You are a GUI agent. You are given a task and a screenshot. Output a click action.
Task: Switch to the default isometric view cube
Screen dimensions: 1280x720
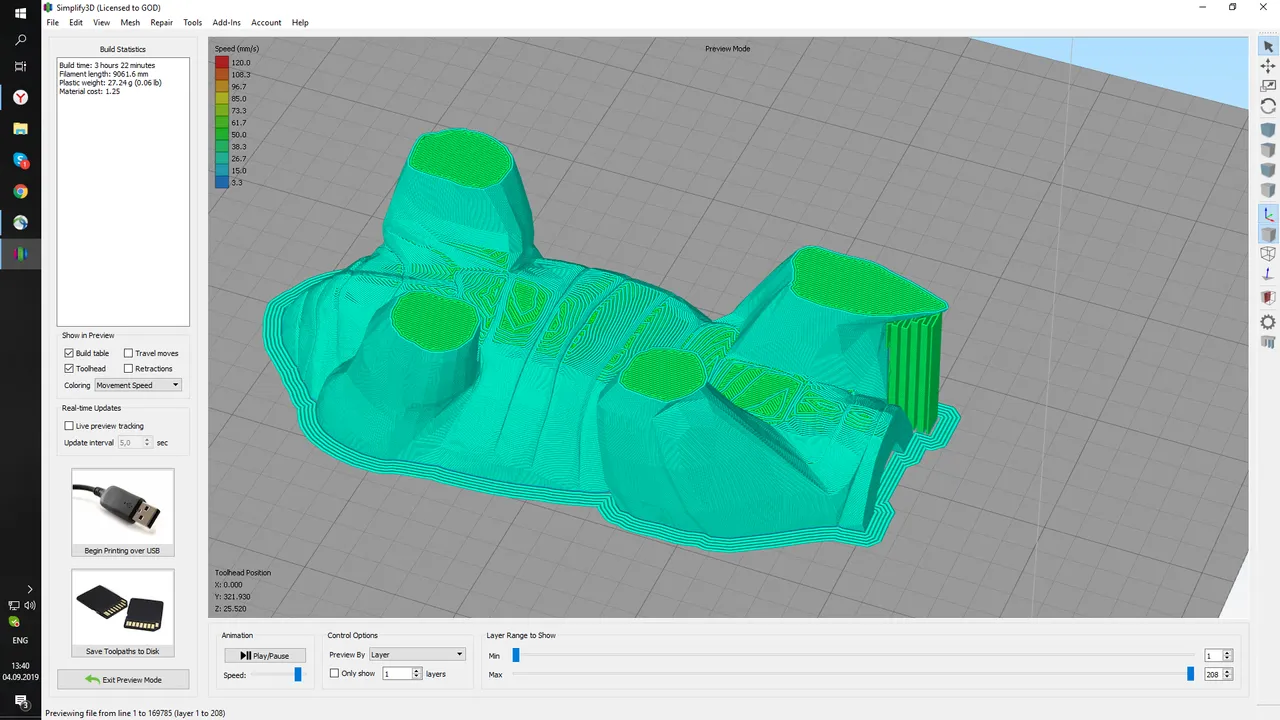[1268, 130]
